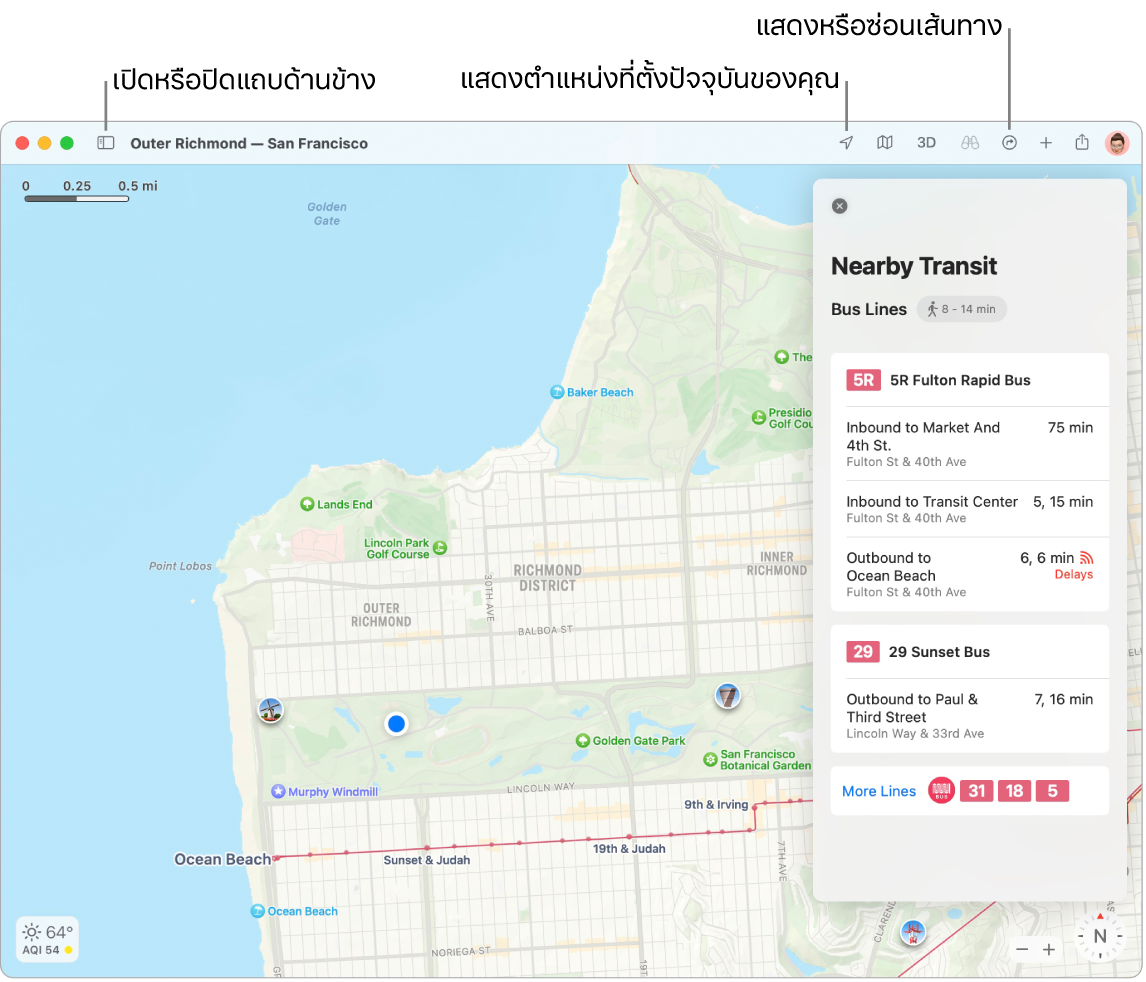Open the user account avatar
This screenshot has width=1146, height=982.
(1117, 143)
